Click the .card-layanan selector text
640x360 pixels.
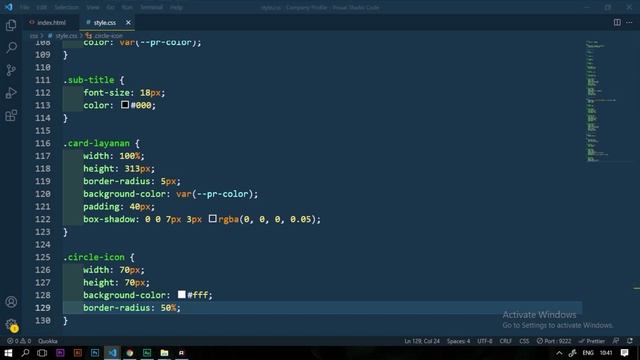[x=96, y=143]
